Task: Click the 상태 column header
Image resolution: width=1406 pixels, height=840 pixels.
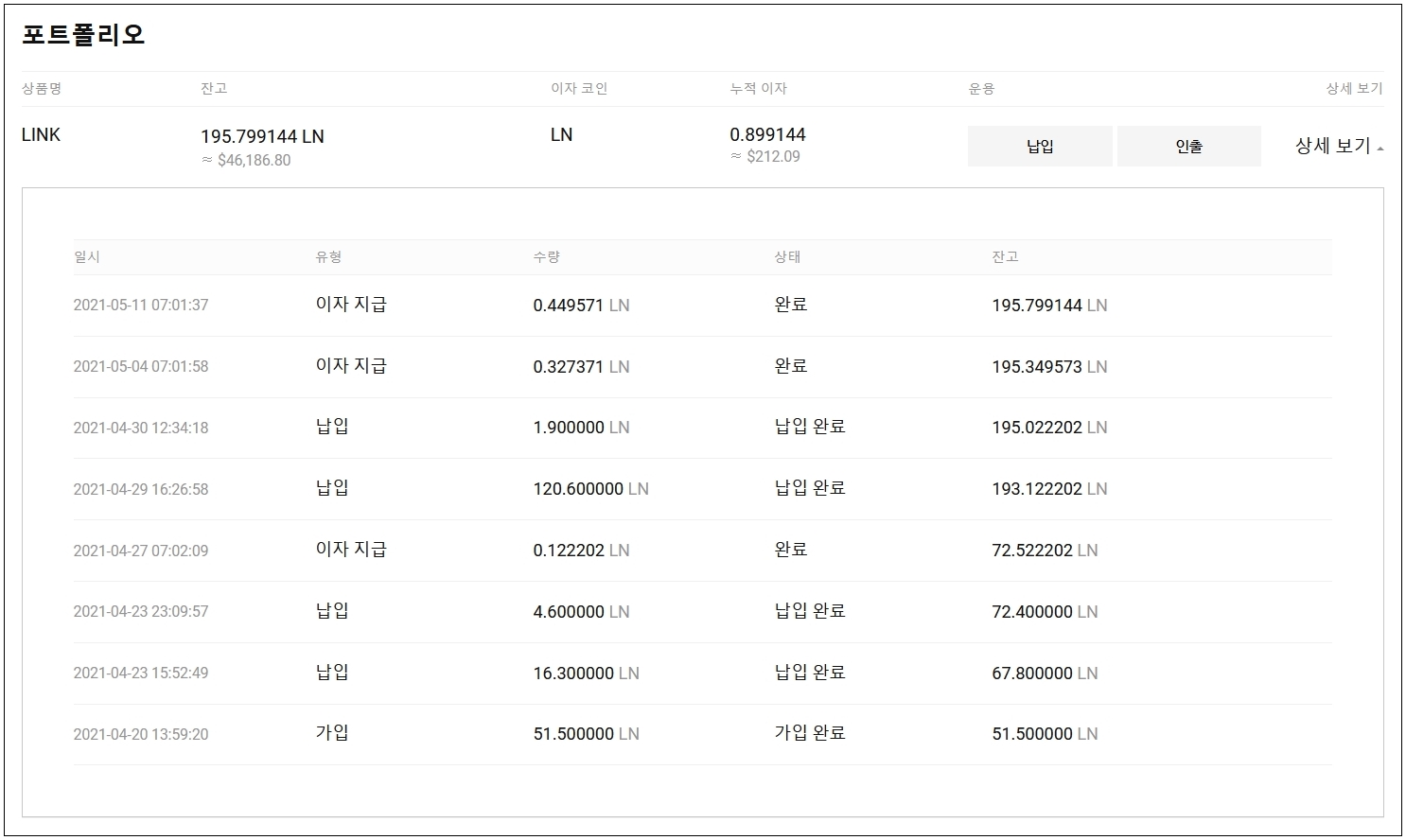Action: (x=787, y=256)
